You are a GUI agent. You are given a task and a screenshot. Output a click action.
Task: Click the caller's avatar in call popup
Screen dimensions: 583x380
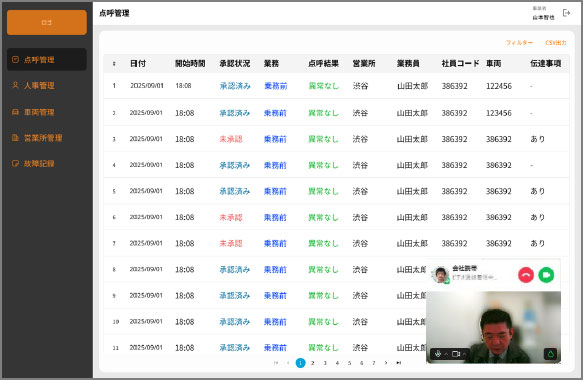click(441, 275)
